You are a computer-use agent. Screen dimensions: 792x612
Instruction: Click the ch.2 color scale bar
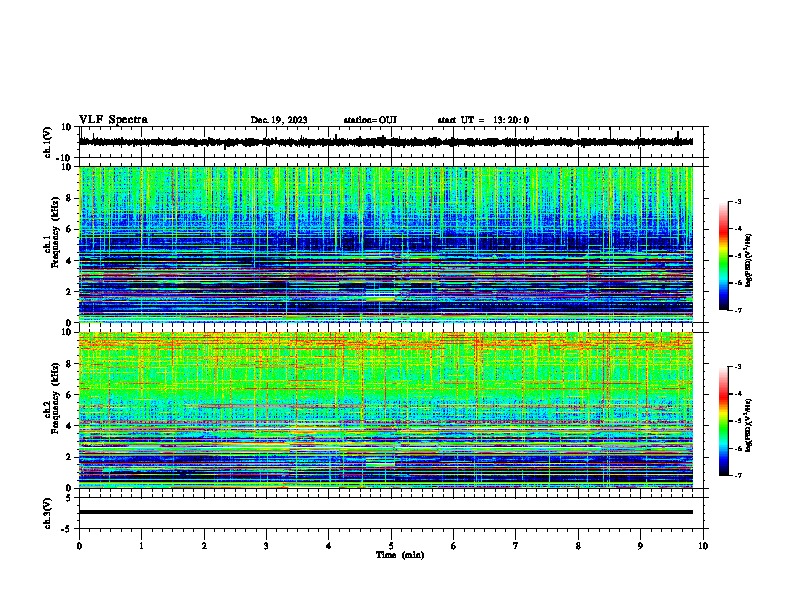724,421
